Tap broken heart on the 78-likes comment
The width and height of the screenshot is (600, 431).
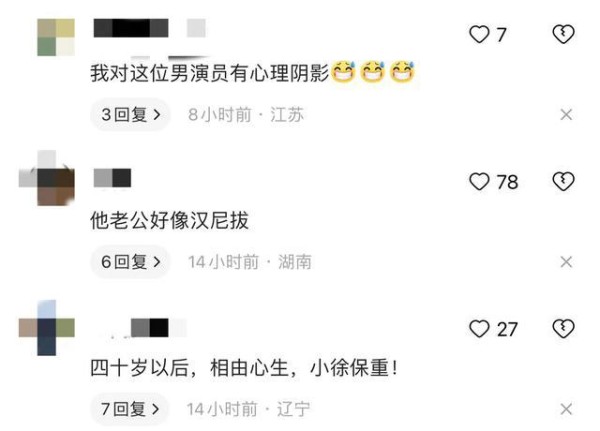563,181
